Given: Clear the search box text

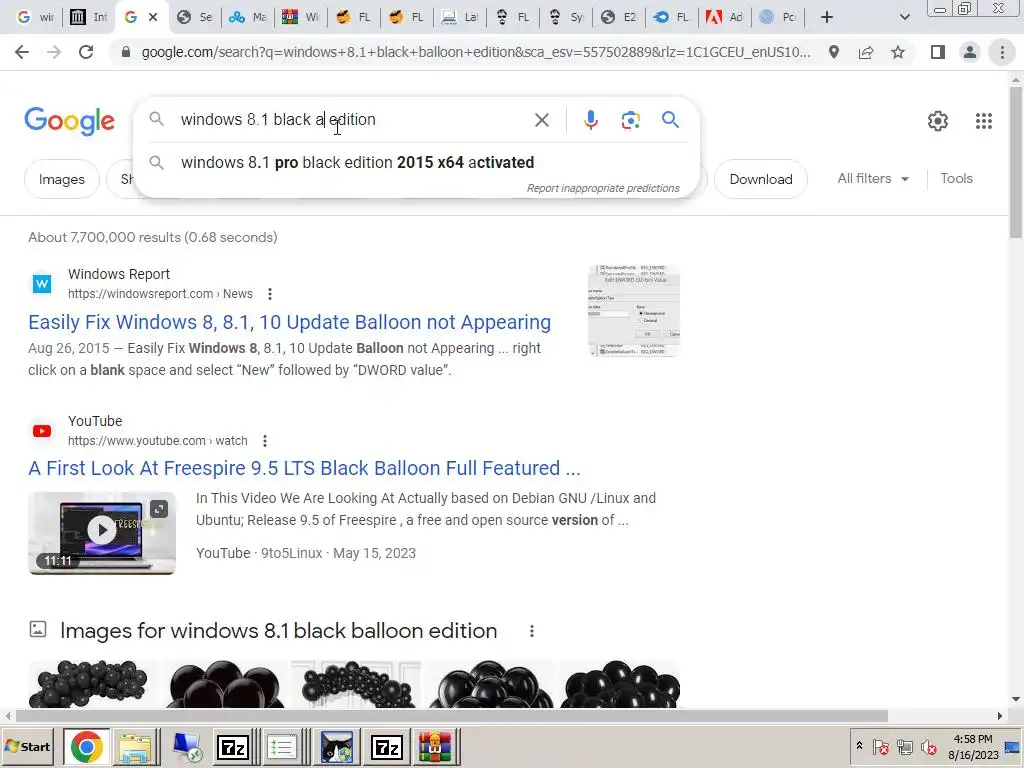Looking at the screenshot, I should coord(541,120).
